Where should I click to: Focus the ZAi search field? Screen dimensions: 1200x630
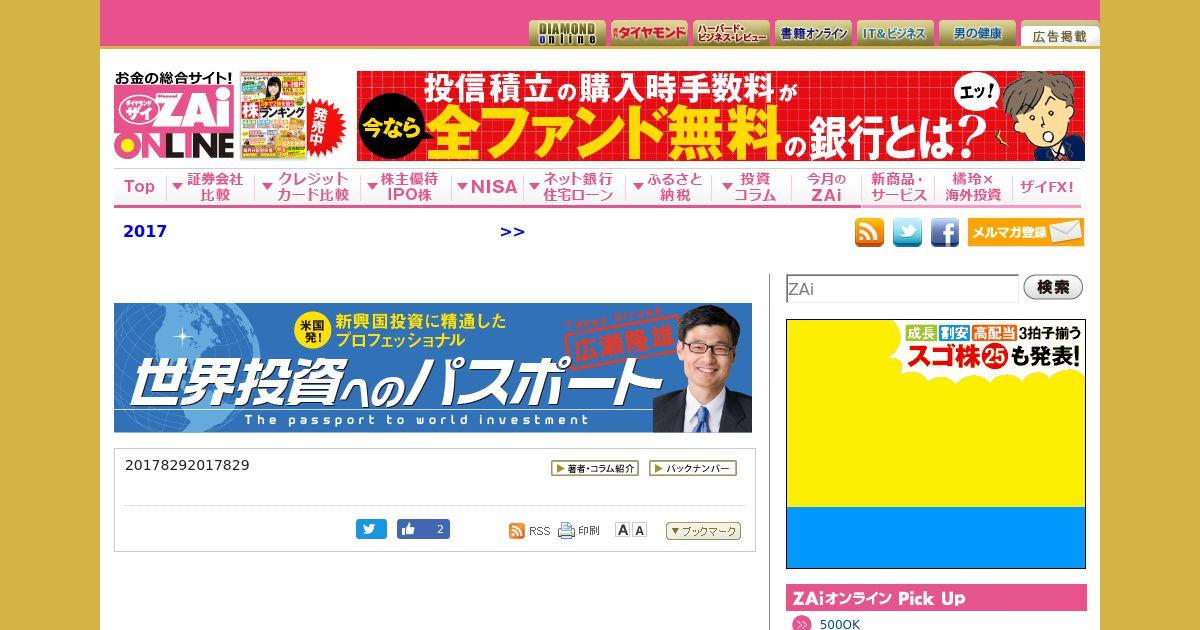tap(902, 289)
